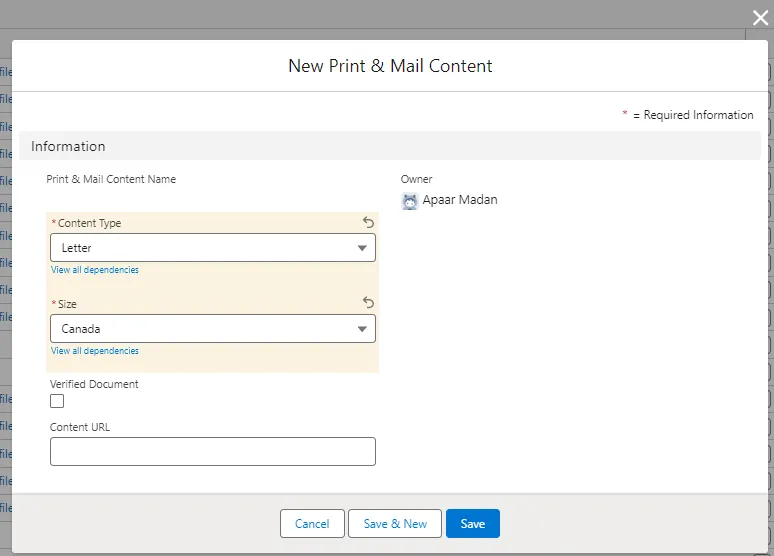This screenshot has width=774, height=556.
Task: Expand the Size dropdown showing Canada
Action: [212, 328]
